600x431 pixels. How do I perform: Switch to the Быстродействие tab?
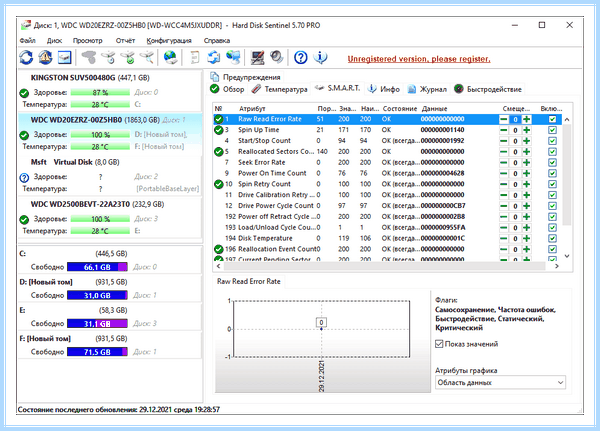click(x=488, y=89)
